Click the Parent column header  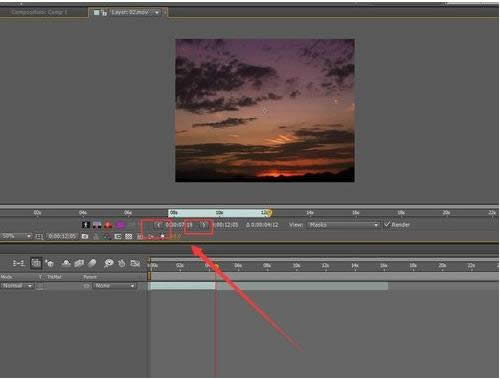point(90,277)
